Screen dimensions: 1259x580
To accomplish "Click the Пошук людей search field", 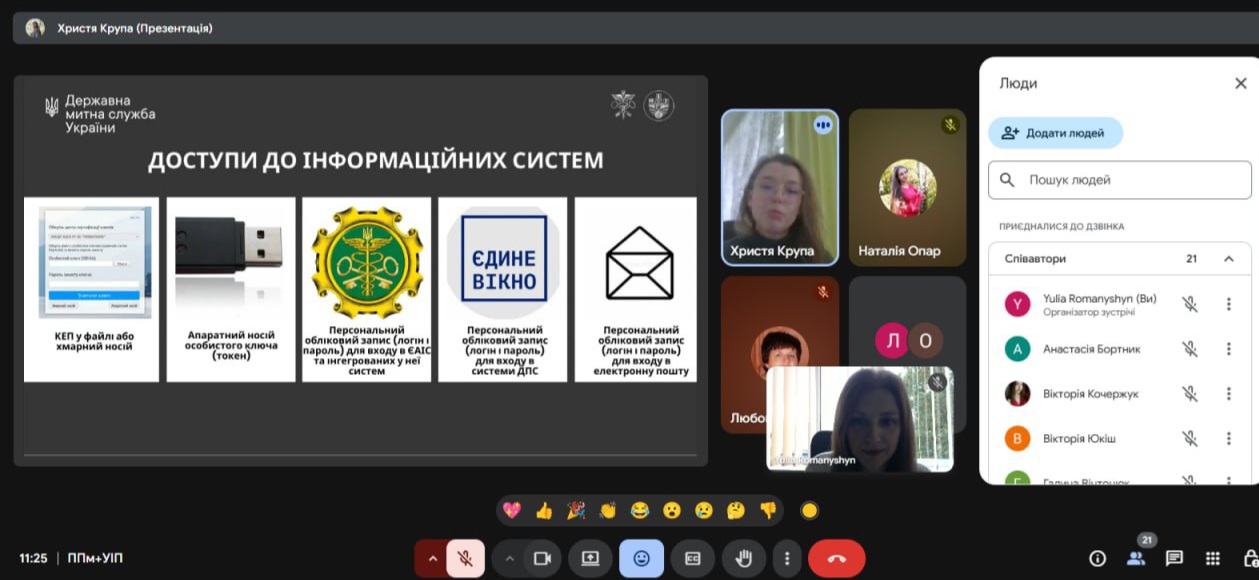I will pyautogui.click(x=1118, y=180).
